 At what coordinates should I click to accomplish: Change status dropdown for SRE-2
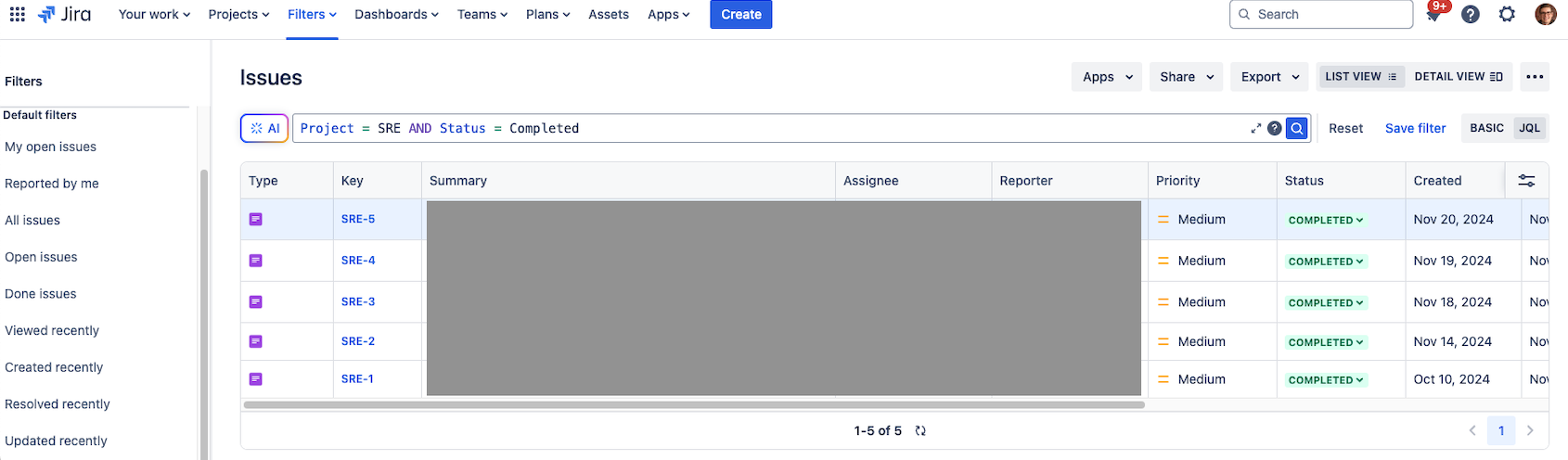[x=1326, y=342]
